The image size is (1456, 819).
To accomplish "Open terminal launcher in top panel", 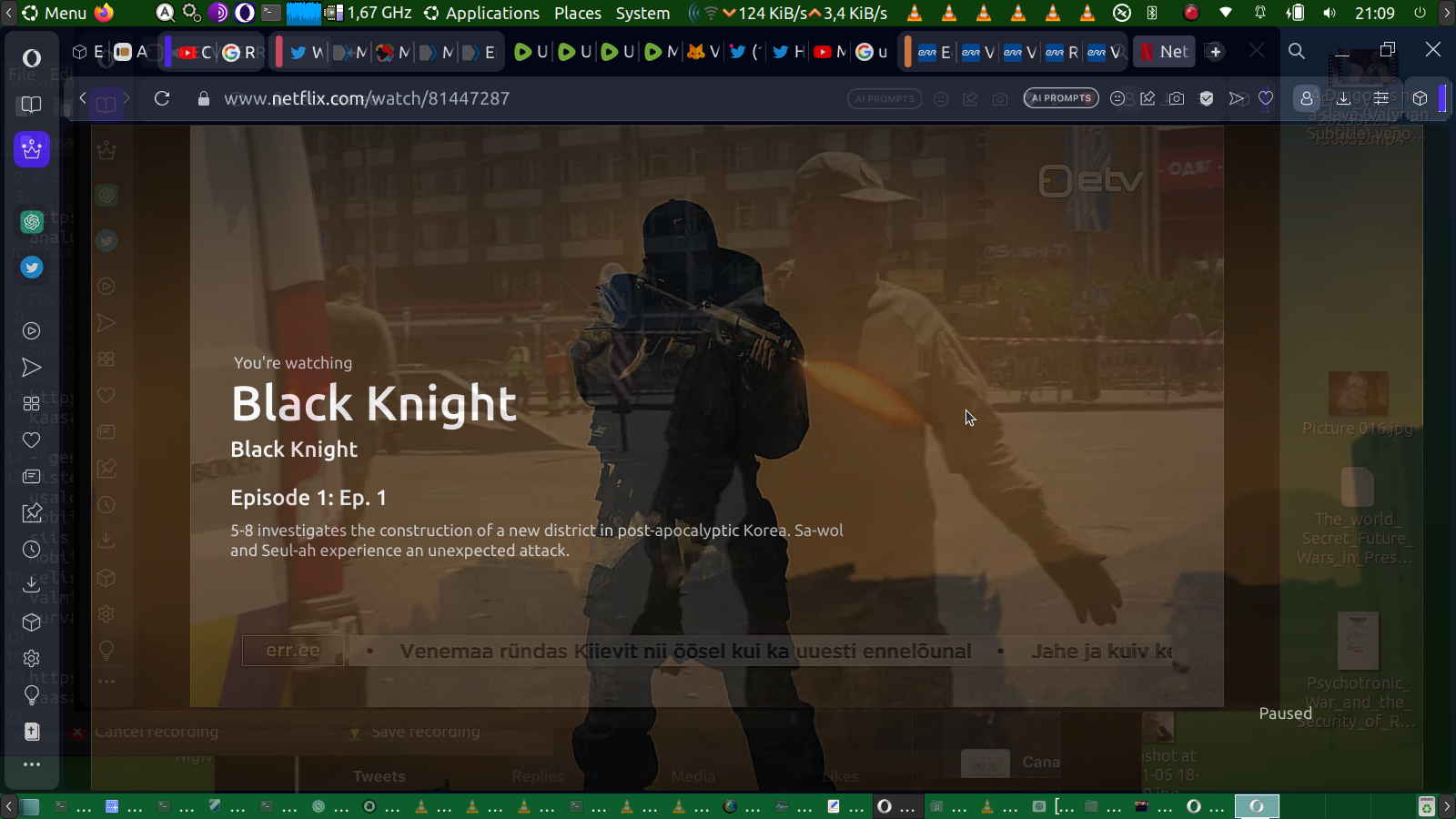I will pos(271,13).
